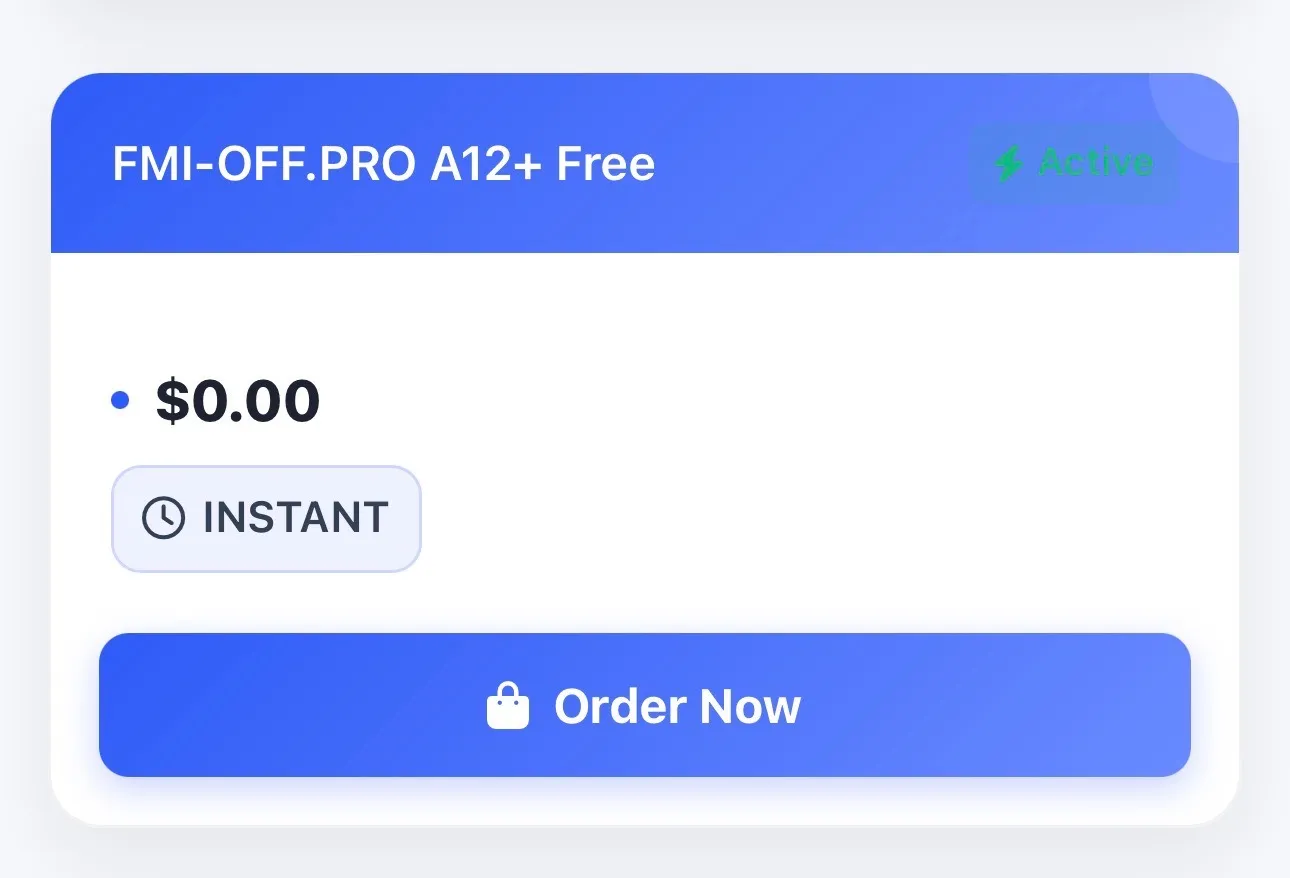Select the green Active status badge text
This screenshot has height=878, width=1290.
click(x=1096, y=162)
